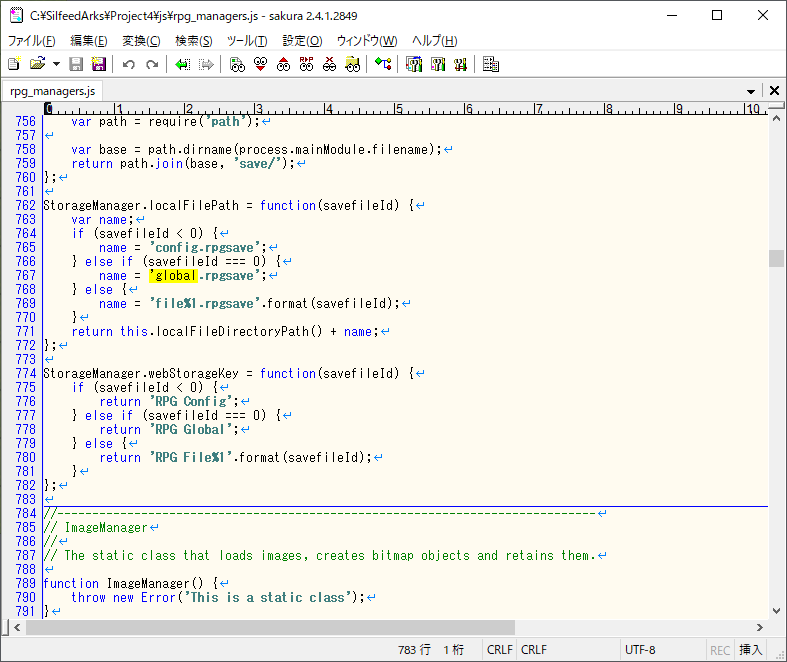Click 'file%1.rpgsave' string on line 769

[x=205, y=304]
